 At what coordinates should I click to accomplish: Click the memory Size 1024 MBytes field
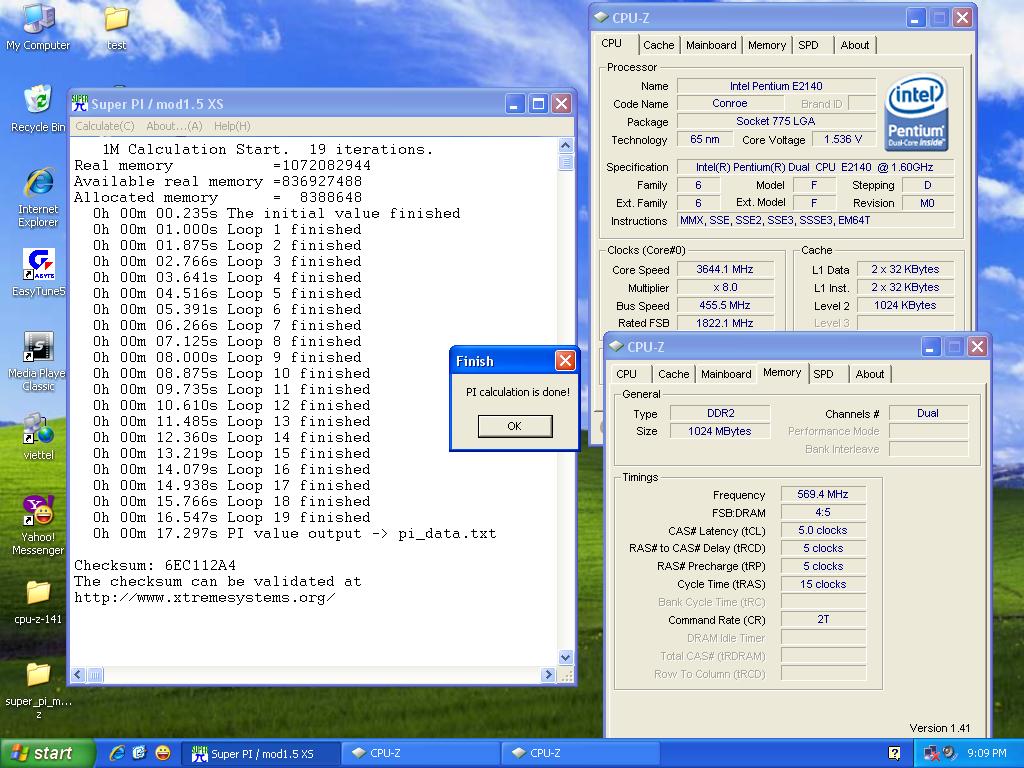pos(720,431)
